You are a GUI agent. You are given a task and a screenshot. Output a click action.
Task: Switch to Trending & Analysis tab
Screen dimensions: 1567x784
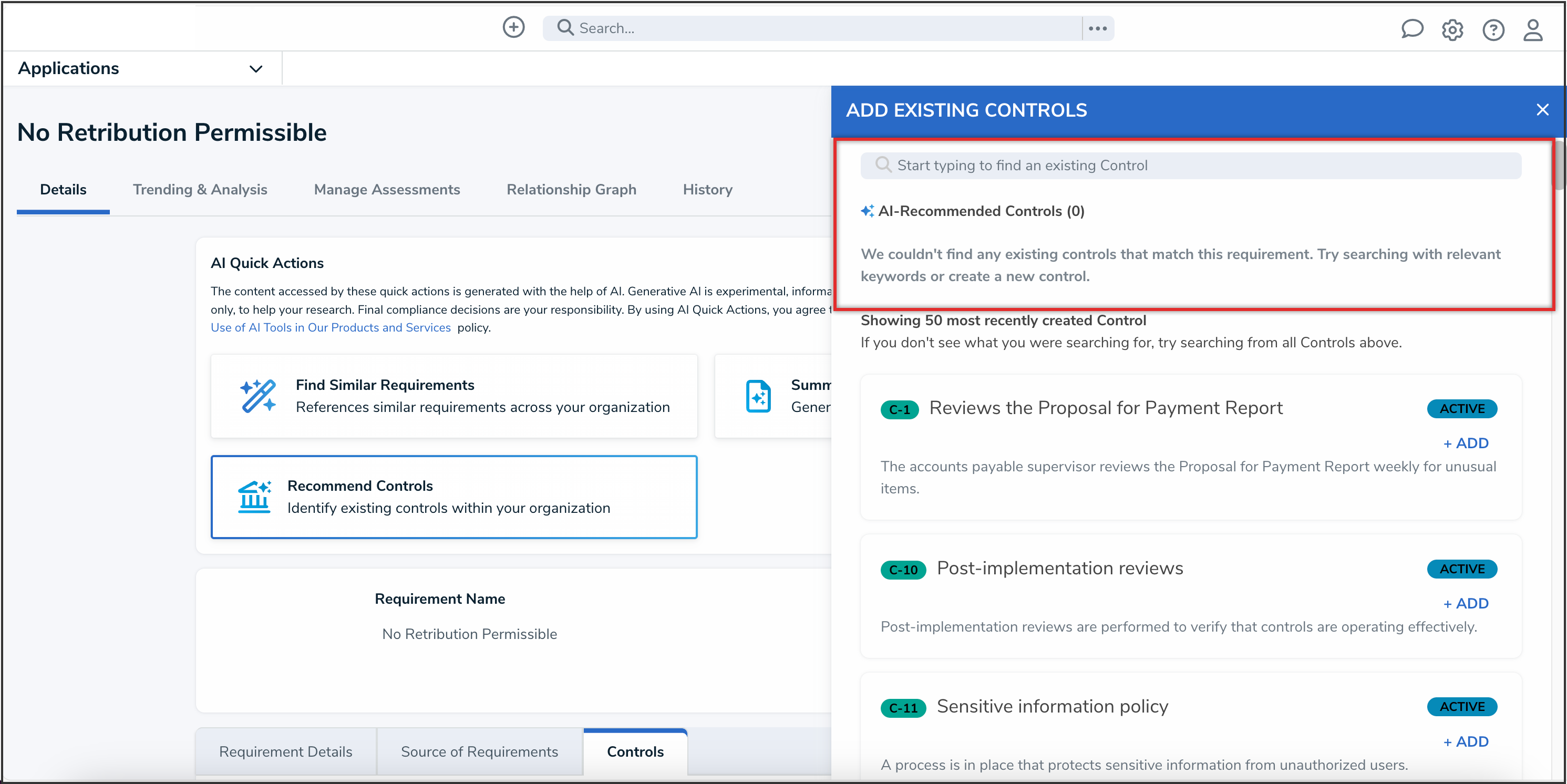coord(200,190)
